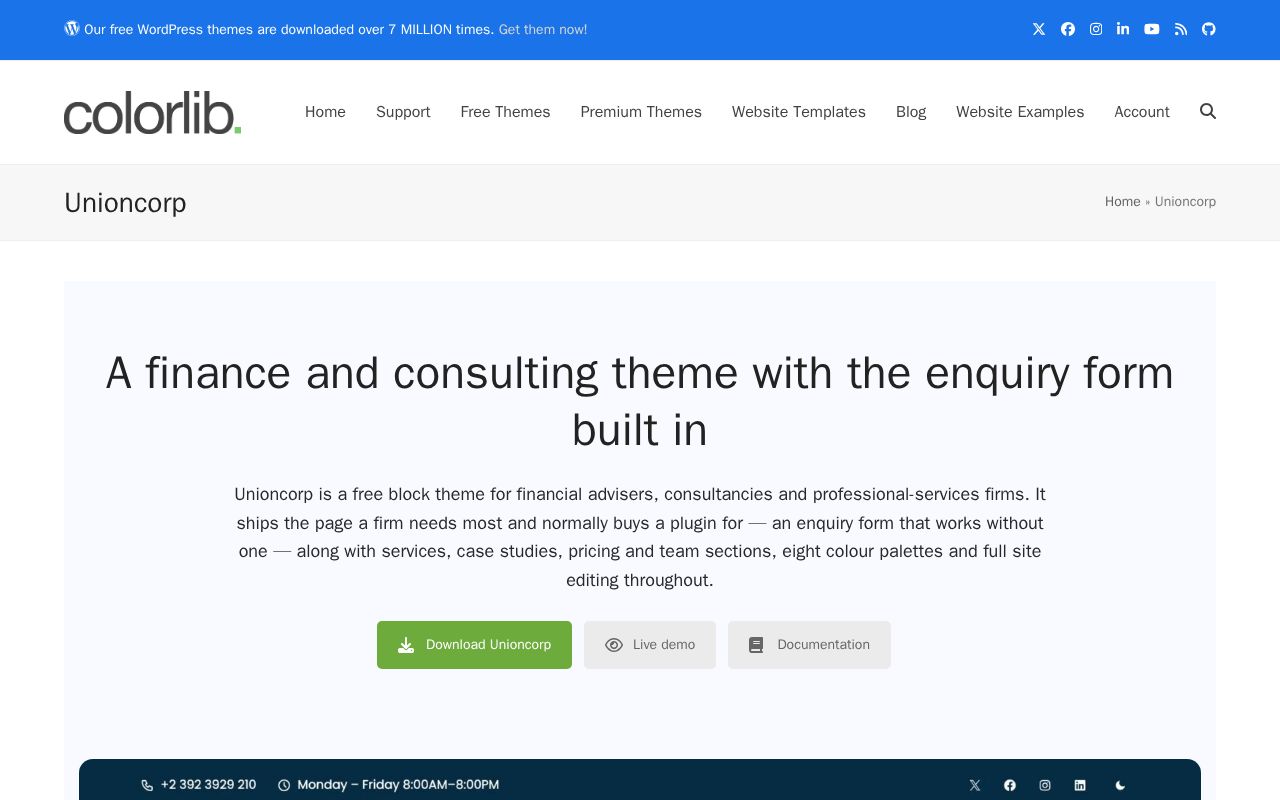
Task: Open the RSS feed icon
Action: click(x=1181, y=29)
